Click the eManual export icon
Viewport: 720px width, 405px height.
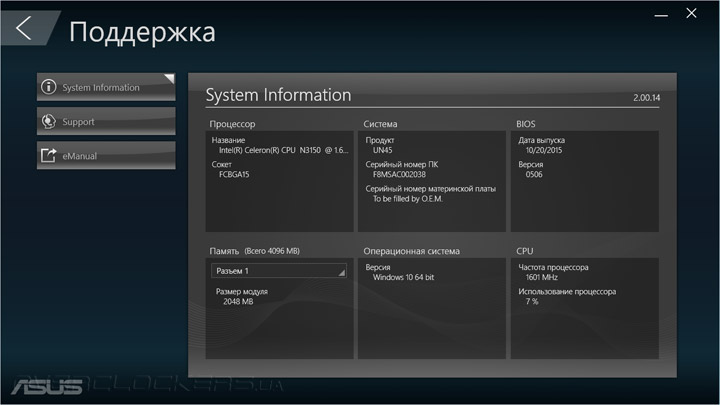[49, 156]
